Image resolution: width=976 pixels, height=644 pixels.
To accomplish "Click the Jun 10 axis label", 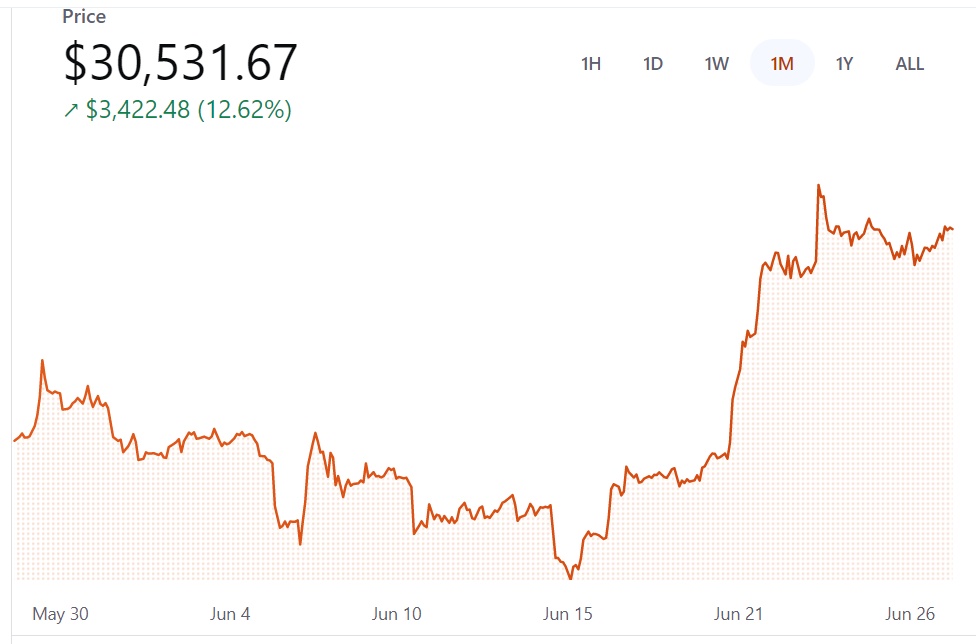I will tap(397, 614).
